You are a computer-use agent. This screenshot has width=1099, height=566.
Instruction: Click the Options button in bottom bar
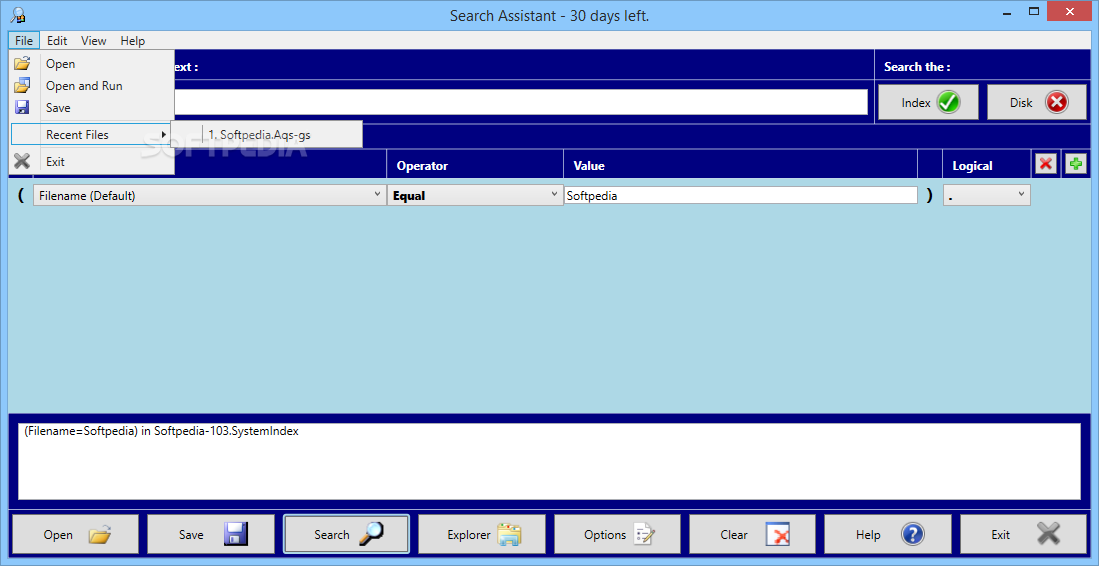click(617, 535)
